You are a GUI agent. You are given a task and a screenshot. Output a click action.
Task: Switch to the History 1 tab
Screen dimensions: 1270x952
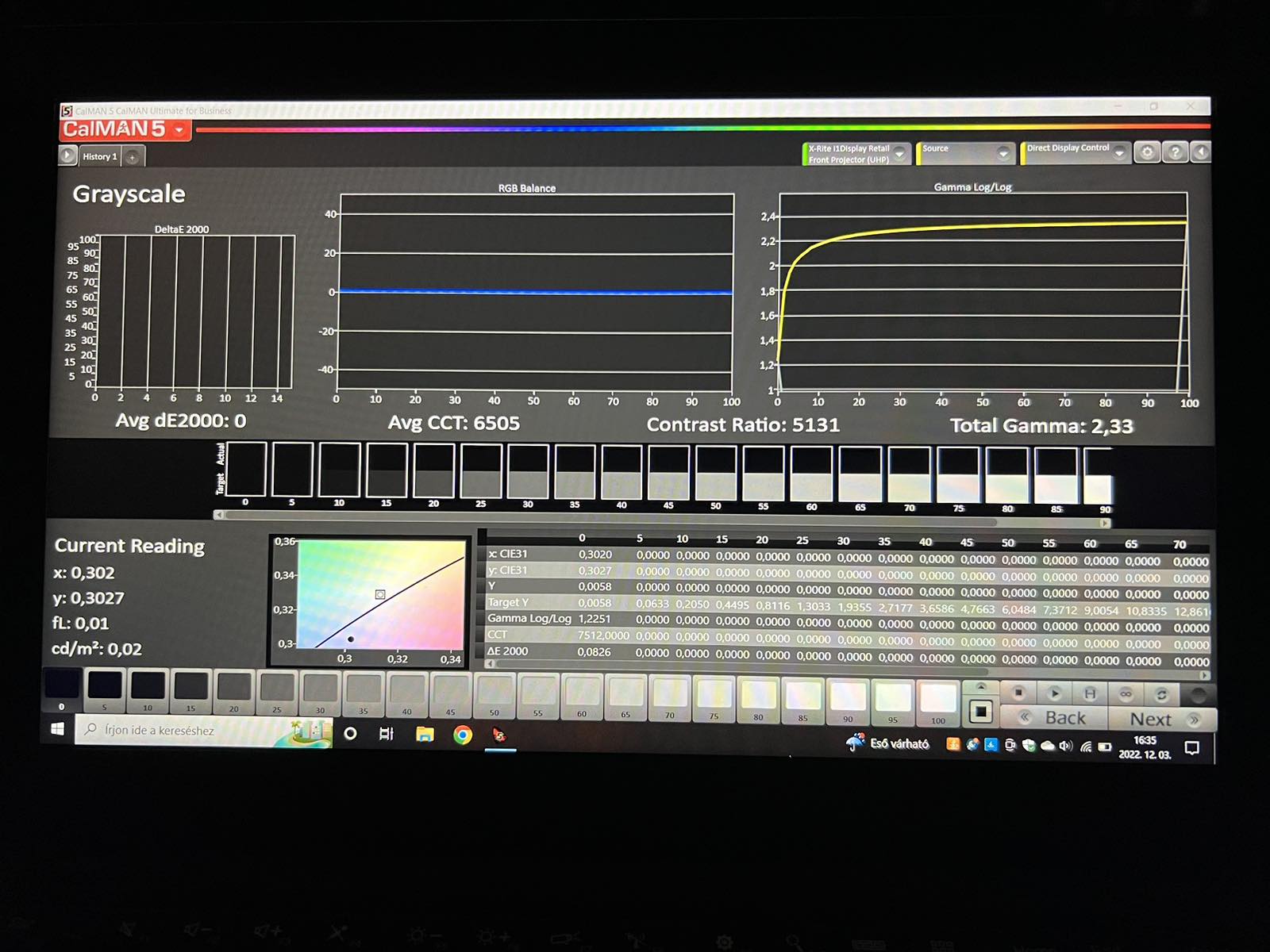coord(99,157)
